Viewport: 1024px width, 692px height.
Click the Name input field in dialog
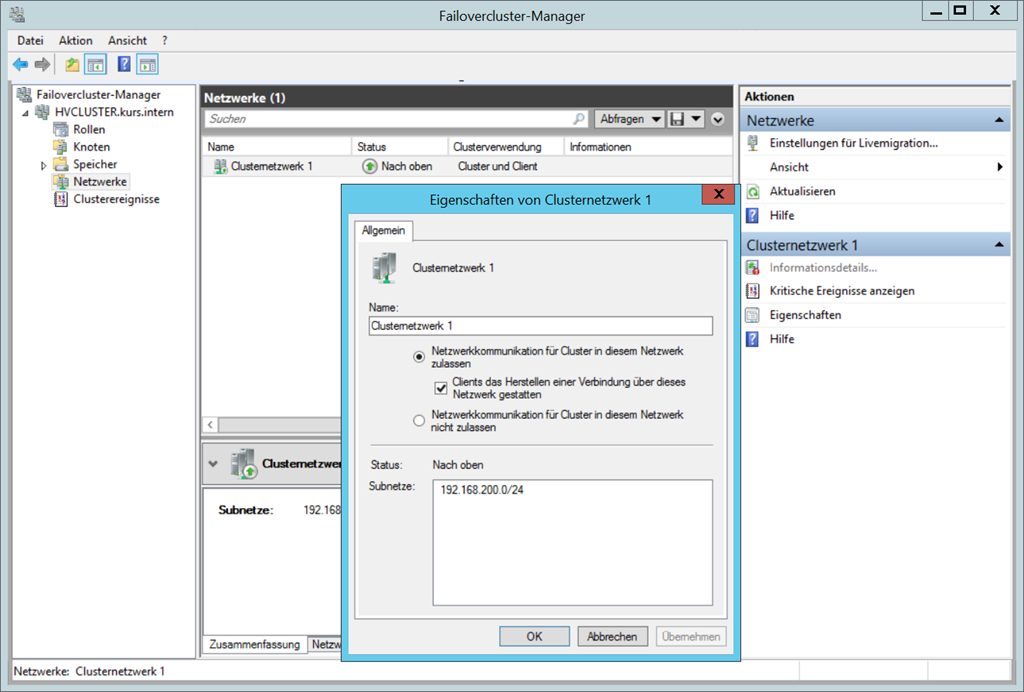[540, 326]
